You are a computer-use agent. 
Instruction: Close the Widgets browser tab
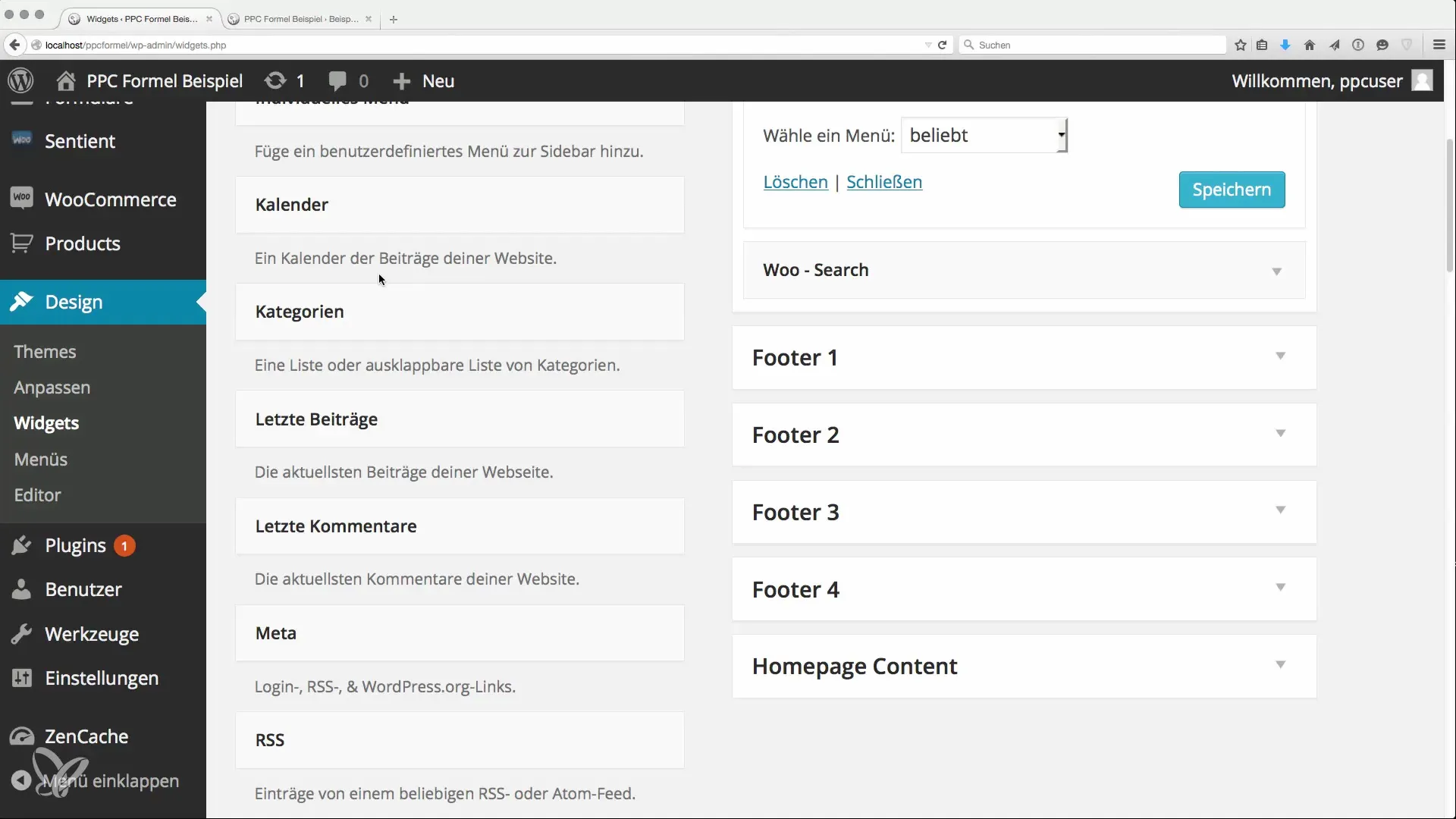209,19
